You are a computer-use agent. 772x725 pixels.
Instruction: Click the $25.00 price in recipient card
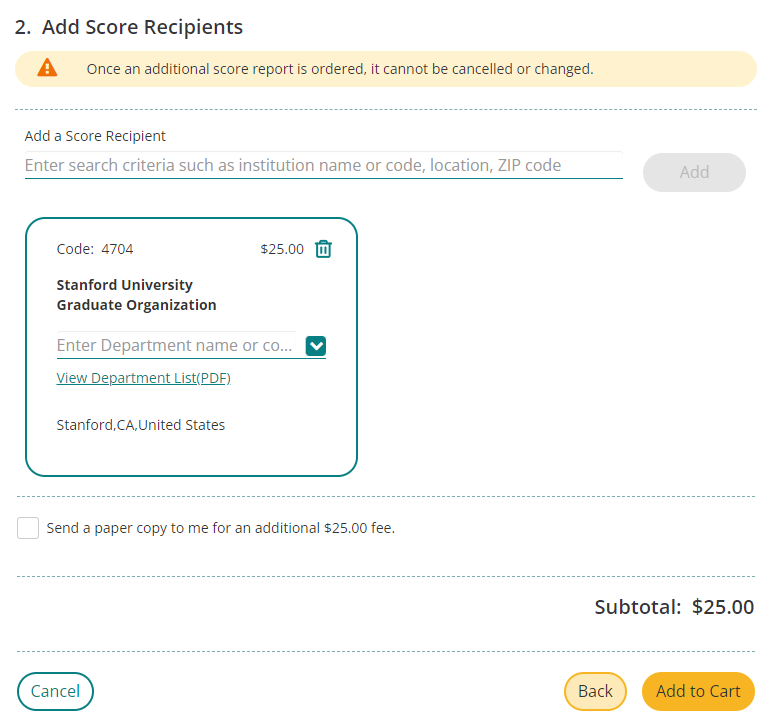click(x=282, y=249)
